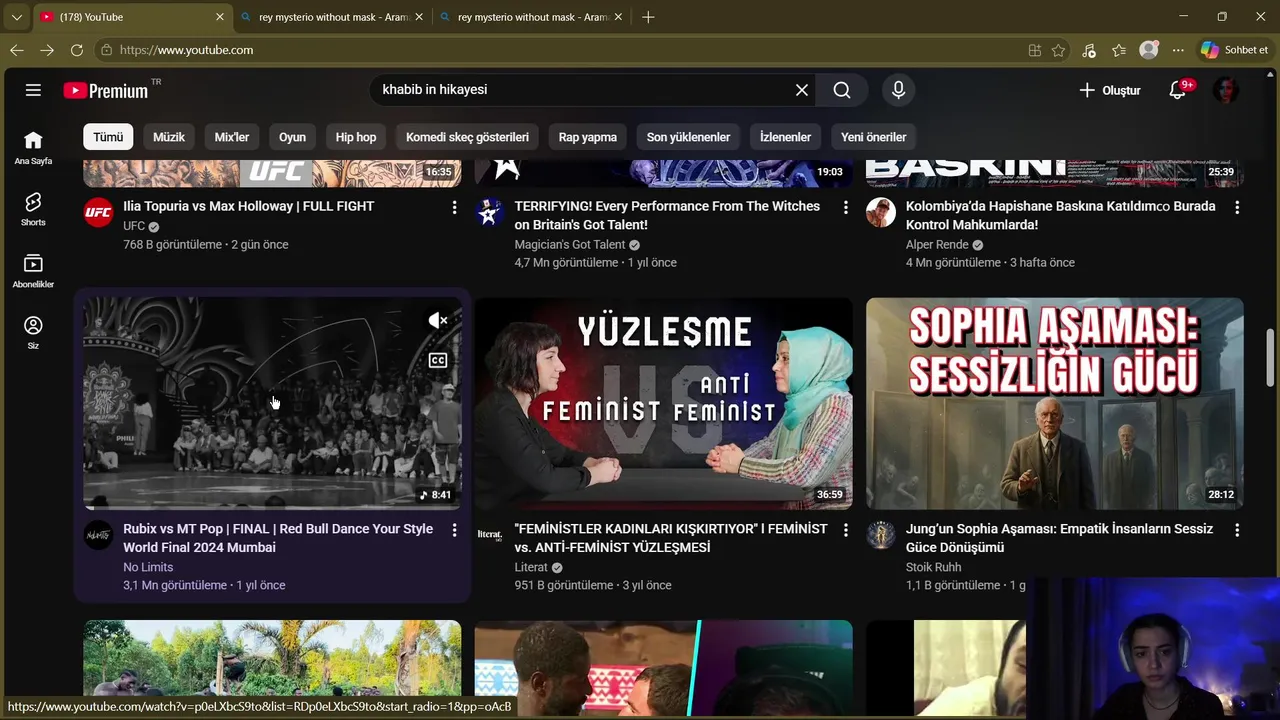Screen dimensions: 1280x720
Task: Open the browser favorites list icon
Action: [x=1119, y=50]
